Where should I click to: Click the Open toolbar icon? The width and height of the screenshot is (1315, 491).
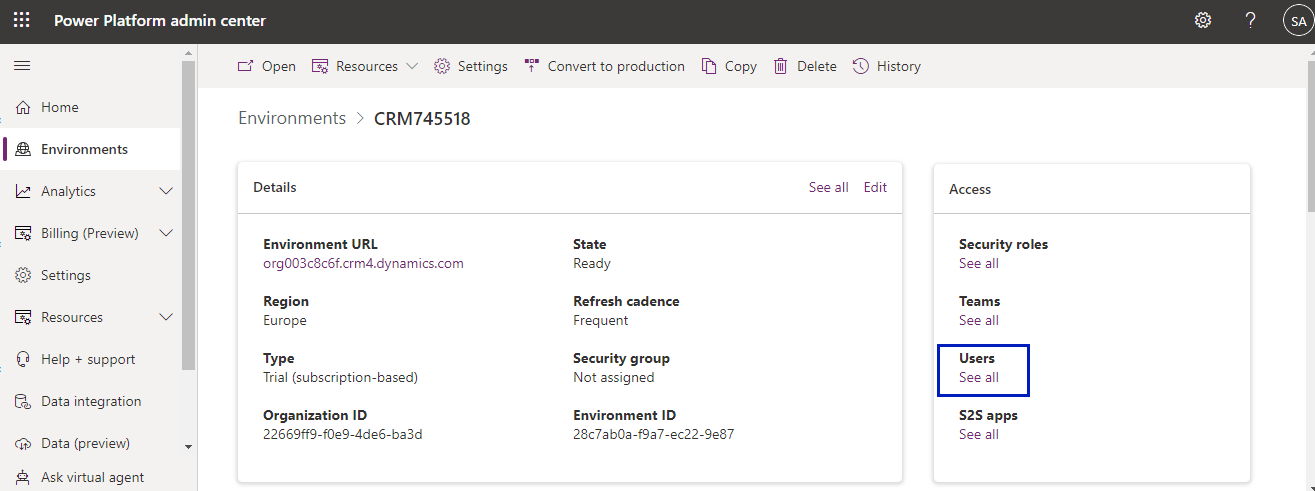pos(245,66)
